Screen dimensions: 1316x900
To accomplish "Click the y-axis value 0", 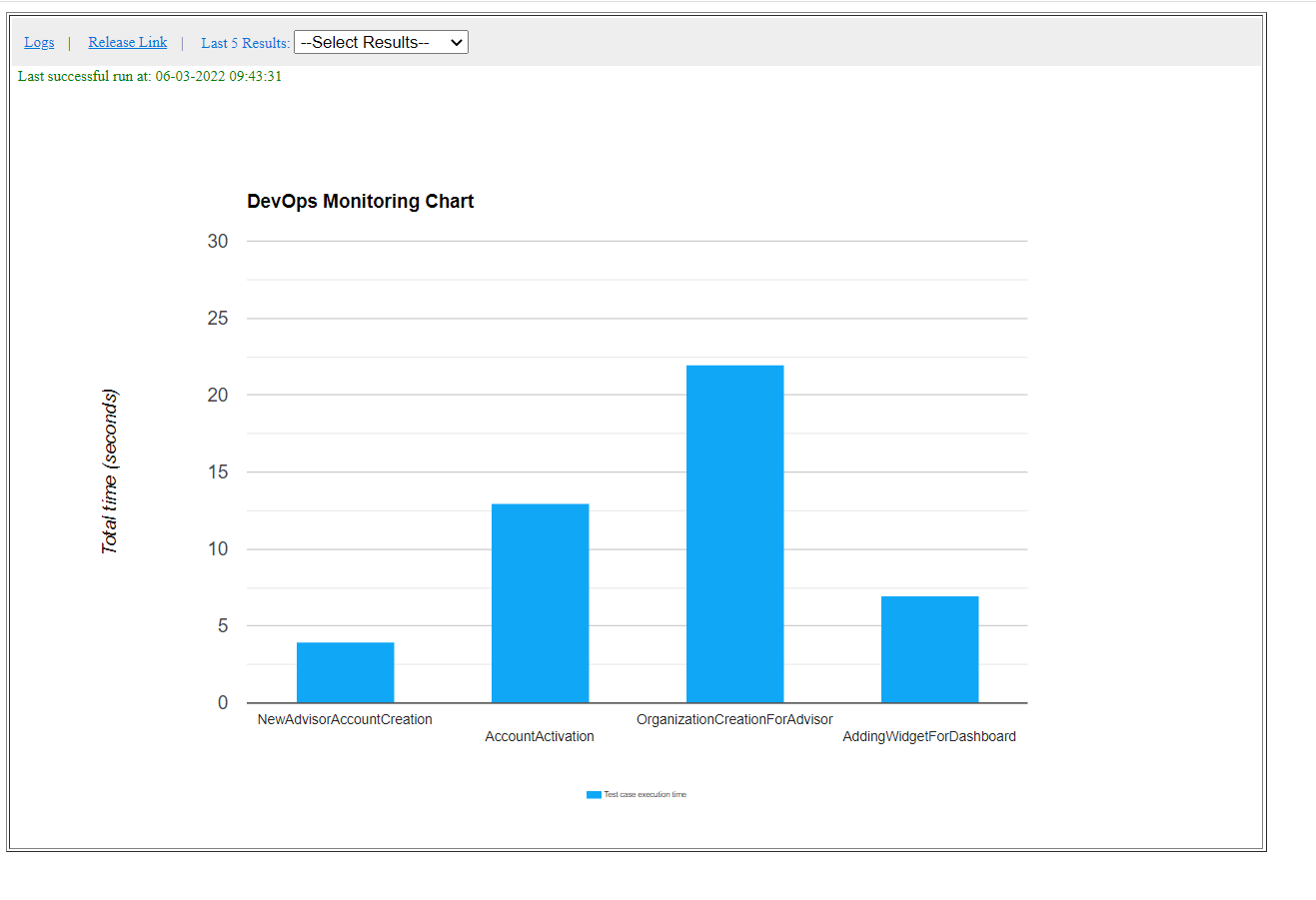I will click(223, 702).
